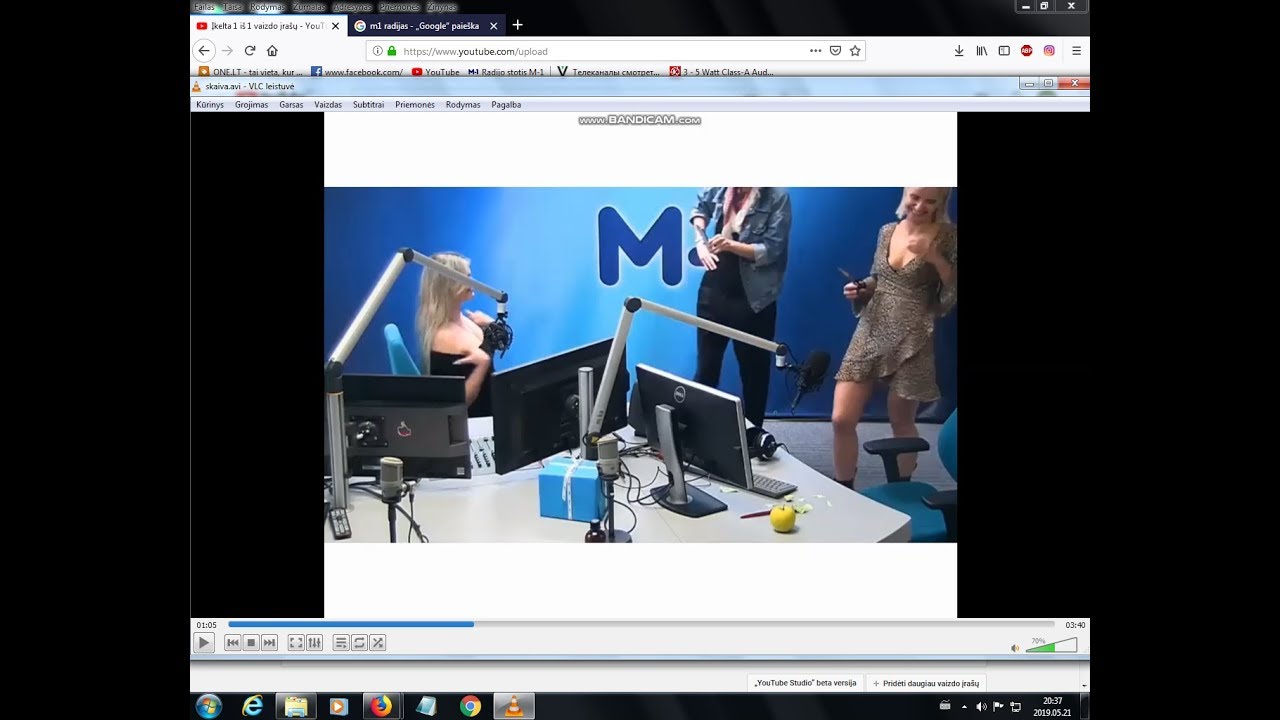This screenshot has height=720, width=1280.
Task: Skip to next track in VLC
Action: 269,643
